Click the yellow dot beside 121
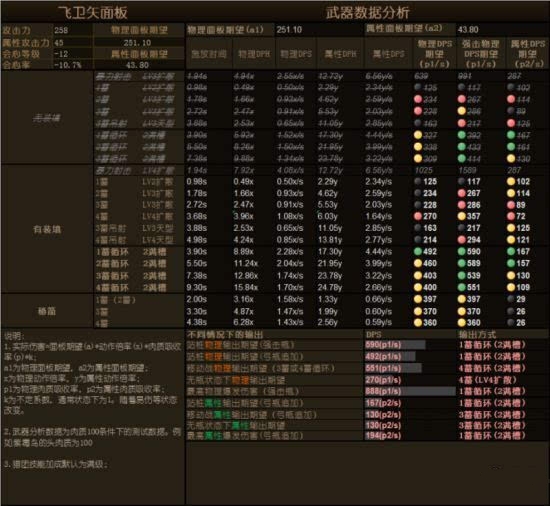Viewport: 550px width, 506px height. click(511, 240)
